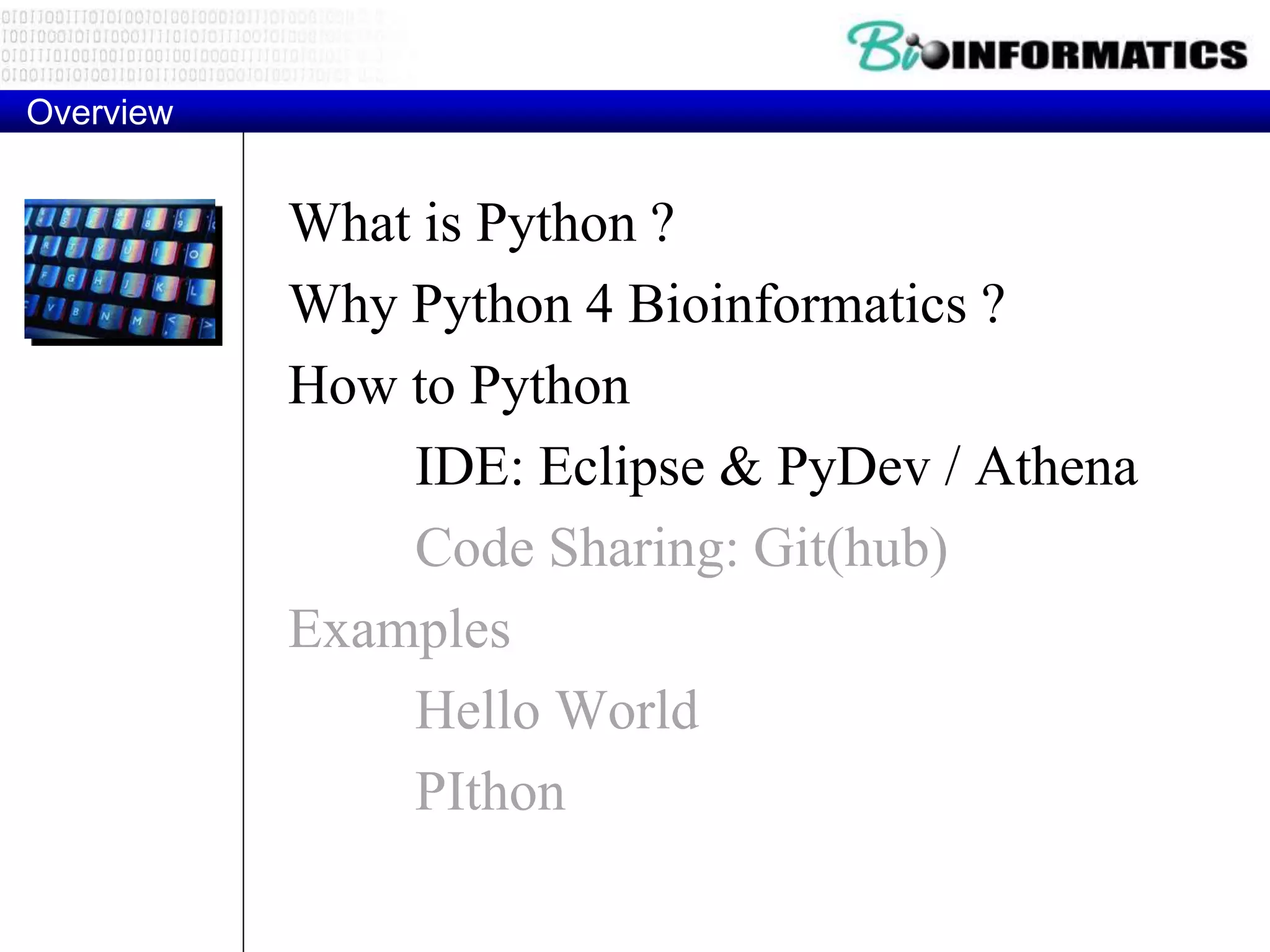Select 'IDE: Eclipse & PyDev / Athena' text
Screen dimensions: 1270x952
coord(776,468)
